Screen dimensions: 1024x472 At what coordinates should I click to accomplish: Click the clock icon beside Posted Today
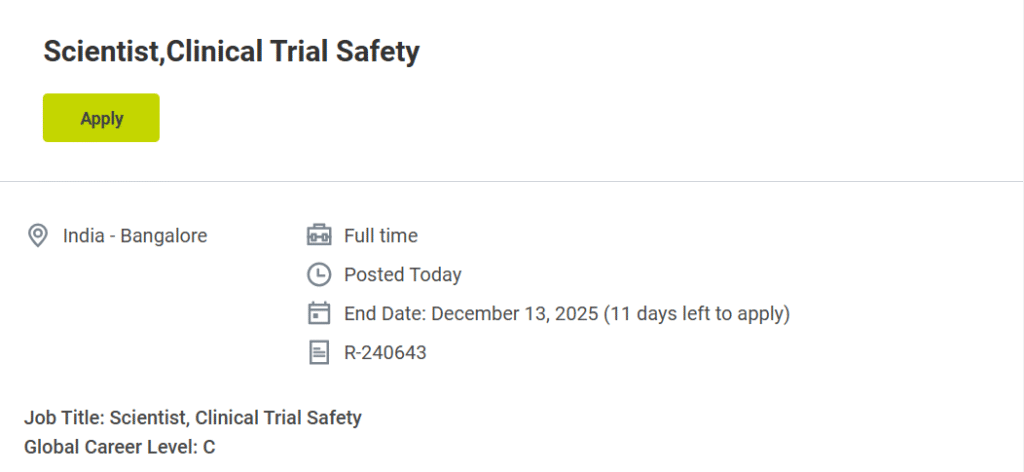[x=318, y=274]
